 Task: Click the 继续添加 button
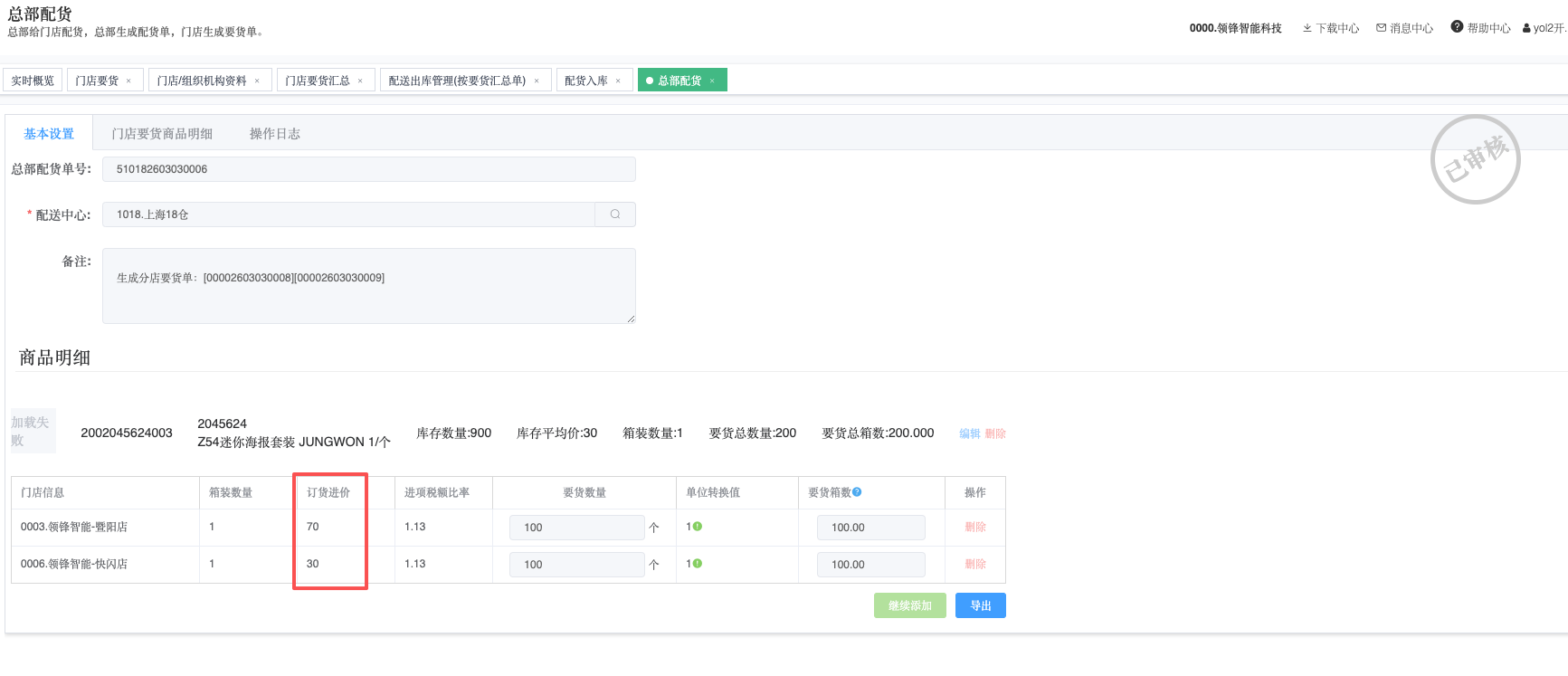pyautogui.click(x=909, y=605)
